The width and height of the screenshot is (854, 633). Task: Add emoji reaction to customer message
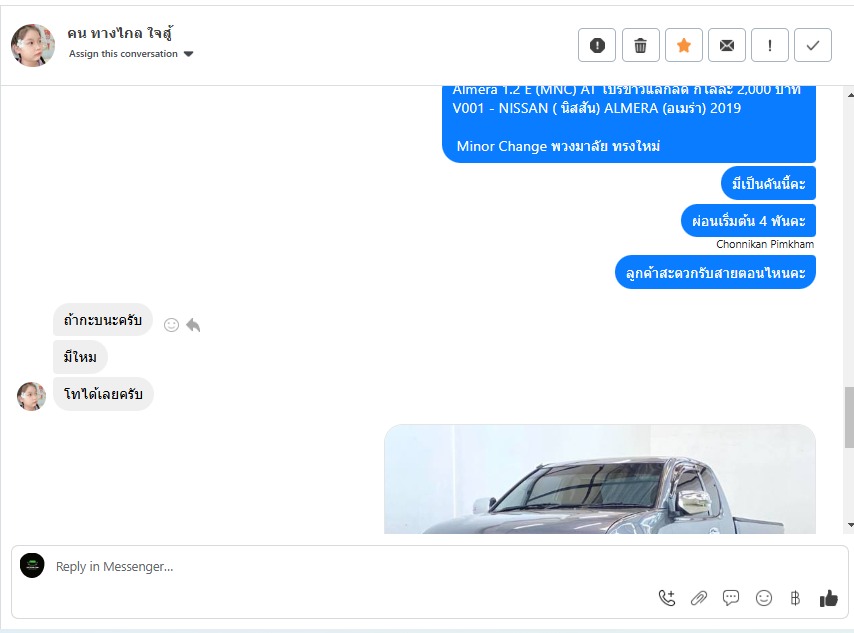(x=172, y=325)
